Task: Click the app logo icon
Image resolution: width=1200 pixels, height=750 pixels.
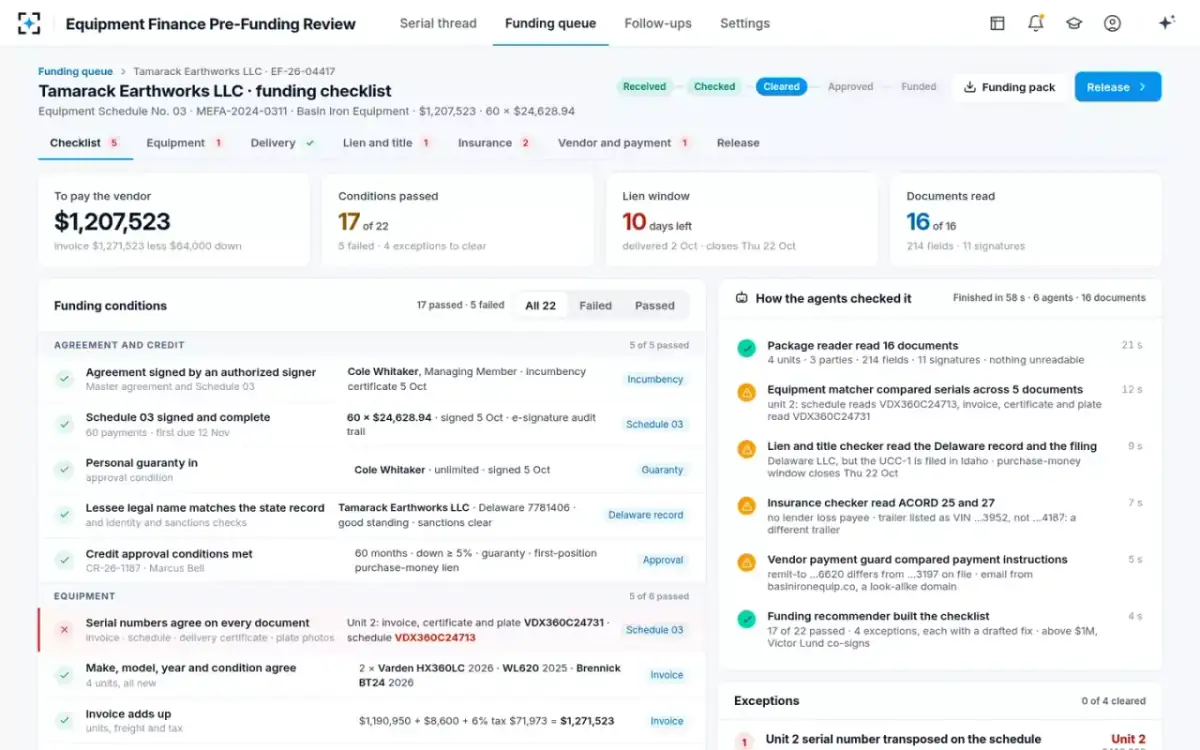Action: pyautogui.click(x=30, y=23)
